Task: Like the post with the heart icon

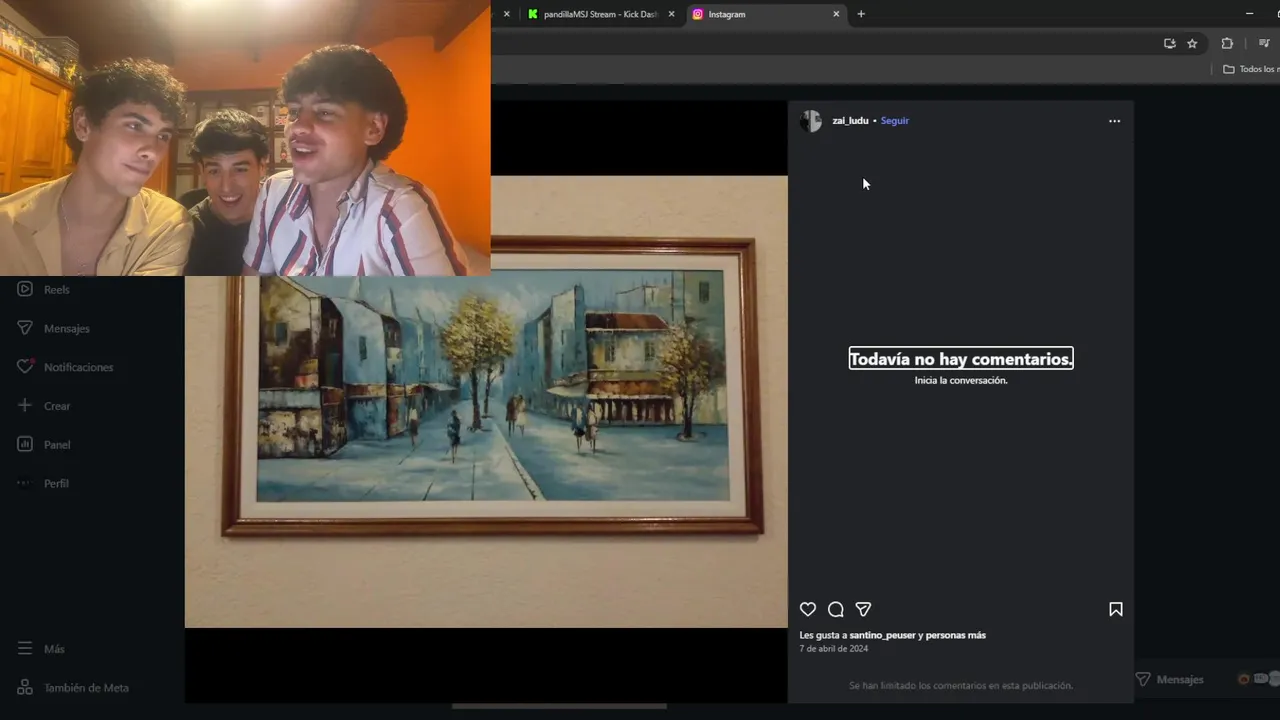Action: coord(808,609)
